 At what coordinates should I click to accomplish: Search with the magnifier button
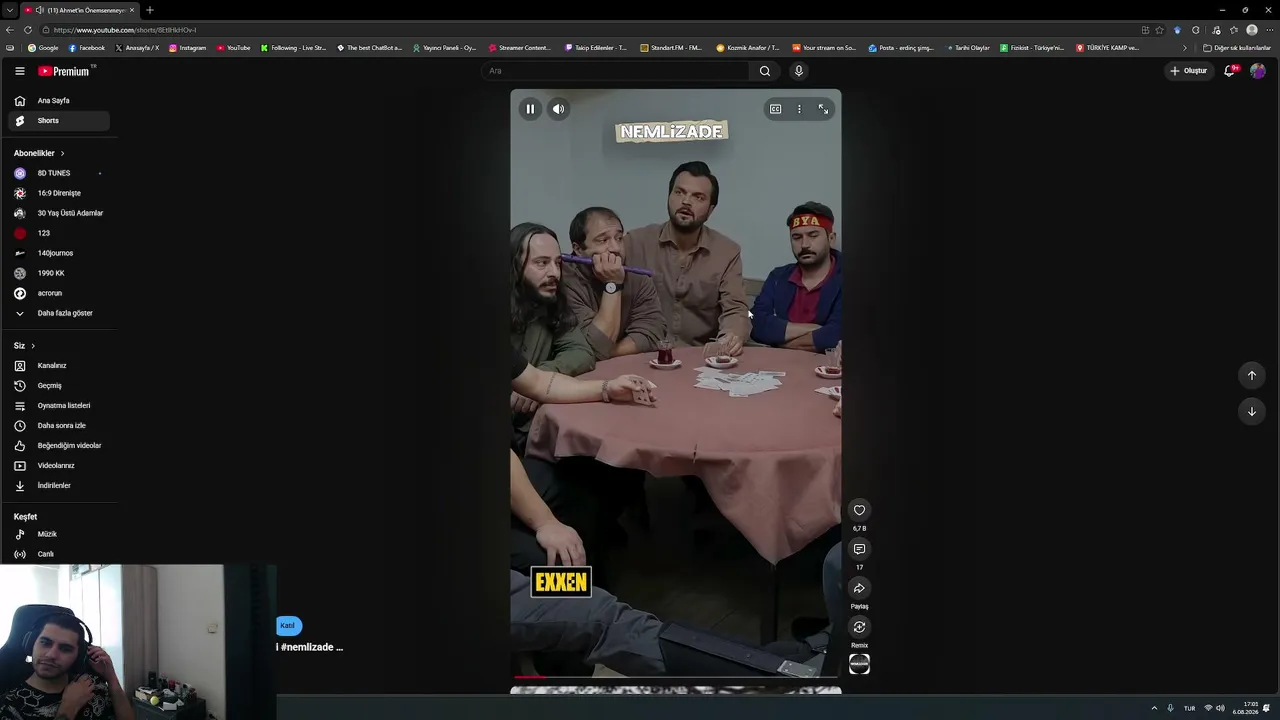(765, 71)
